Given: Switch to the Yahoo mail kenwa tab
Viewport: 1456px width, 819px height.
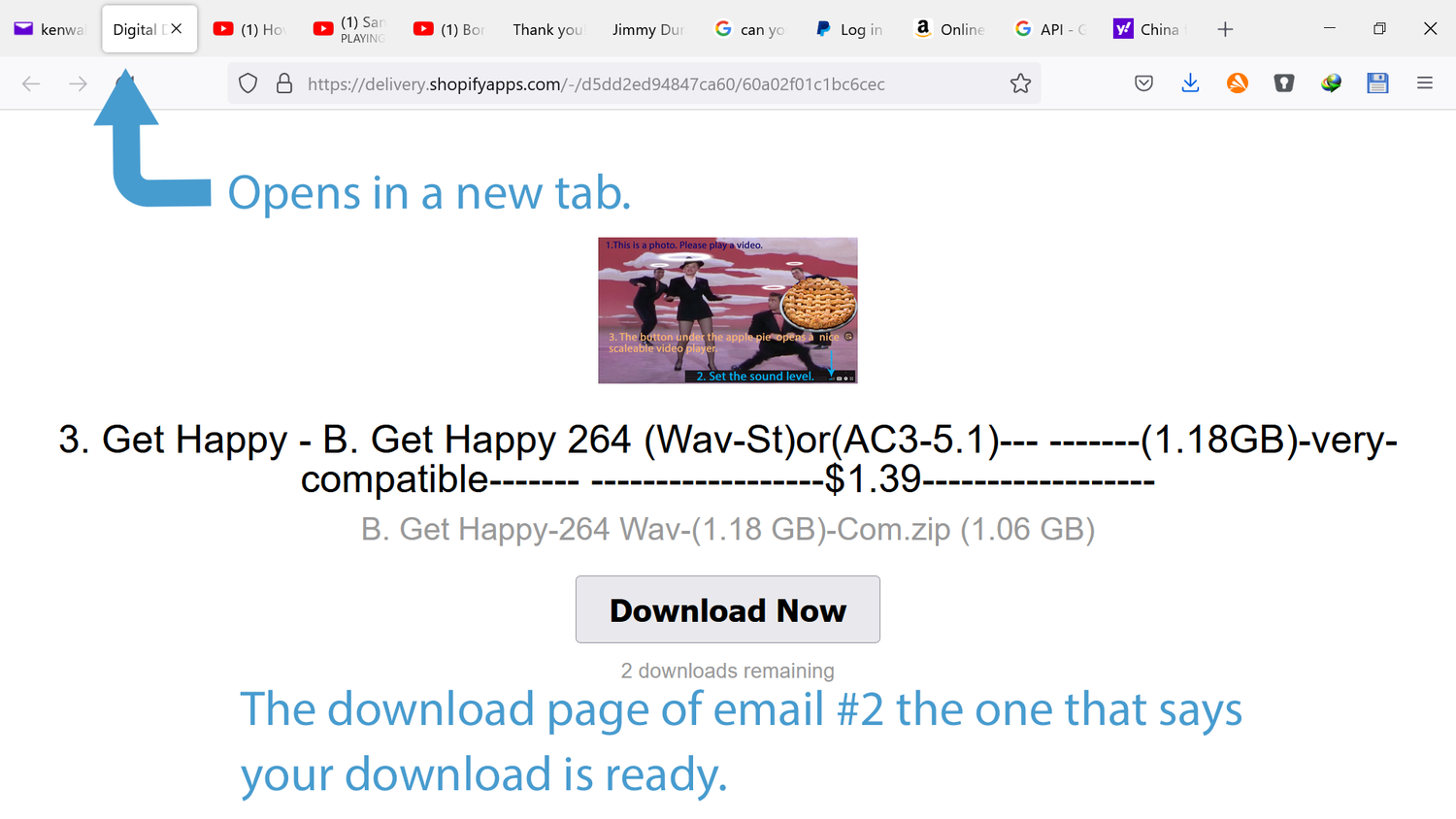Looking at the screenshot, I should pos(50,29).
